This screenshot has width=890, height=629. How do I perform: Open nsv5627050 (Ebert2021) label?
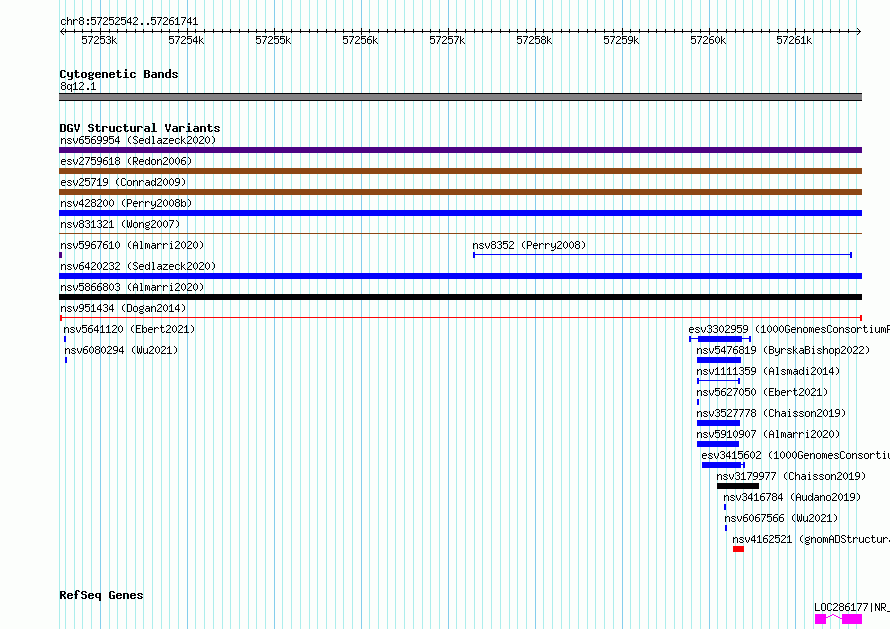tap(762, 392)
